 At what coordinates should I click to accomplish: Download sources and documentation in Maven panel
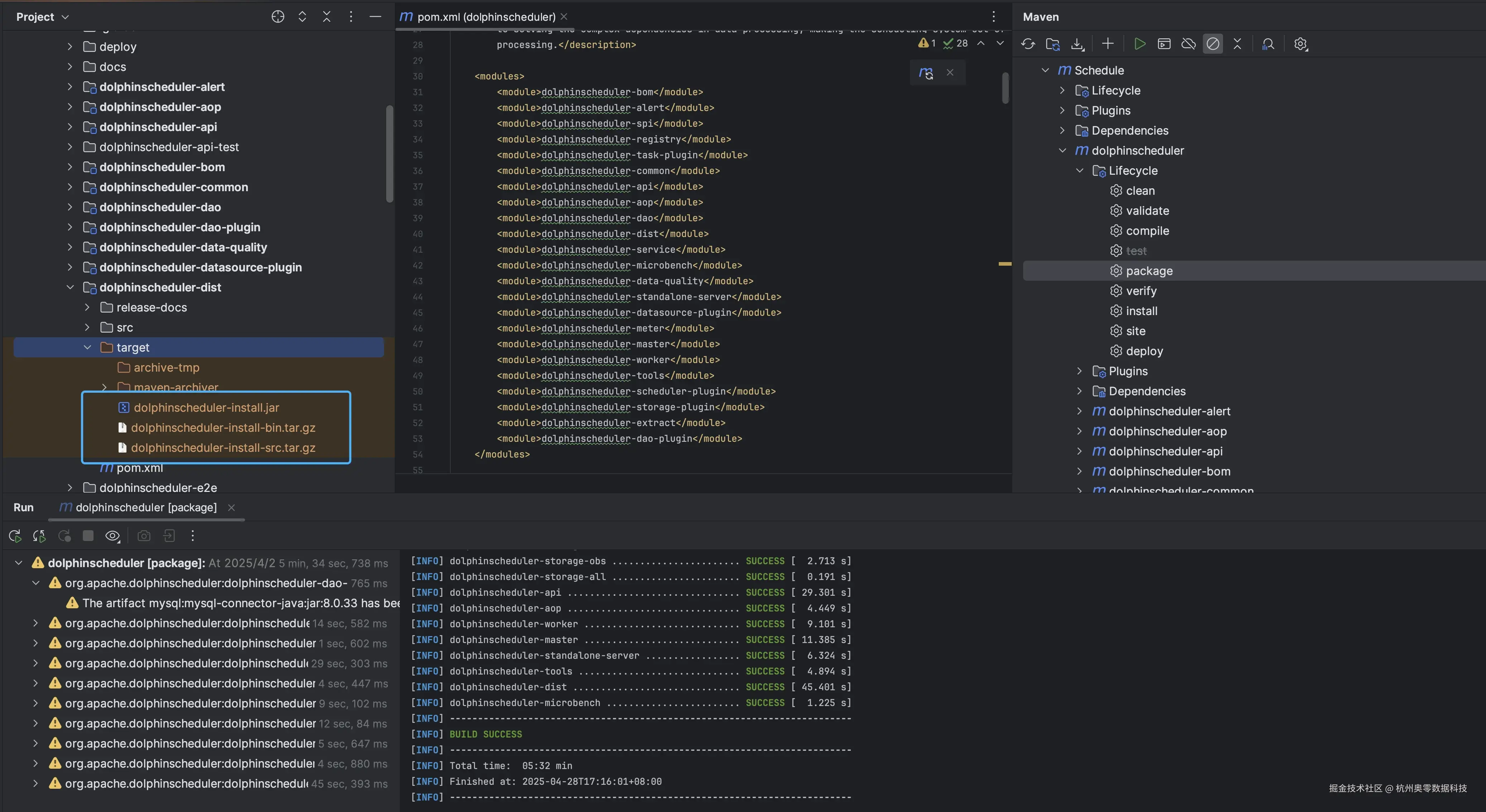1077,44
